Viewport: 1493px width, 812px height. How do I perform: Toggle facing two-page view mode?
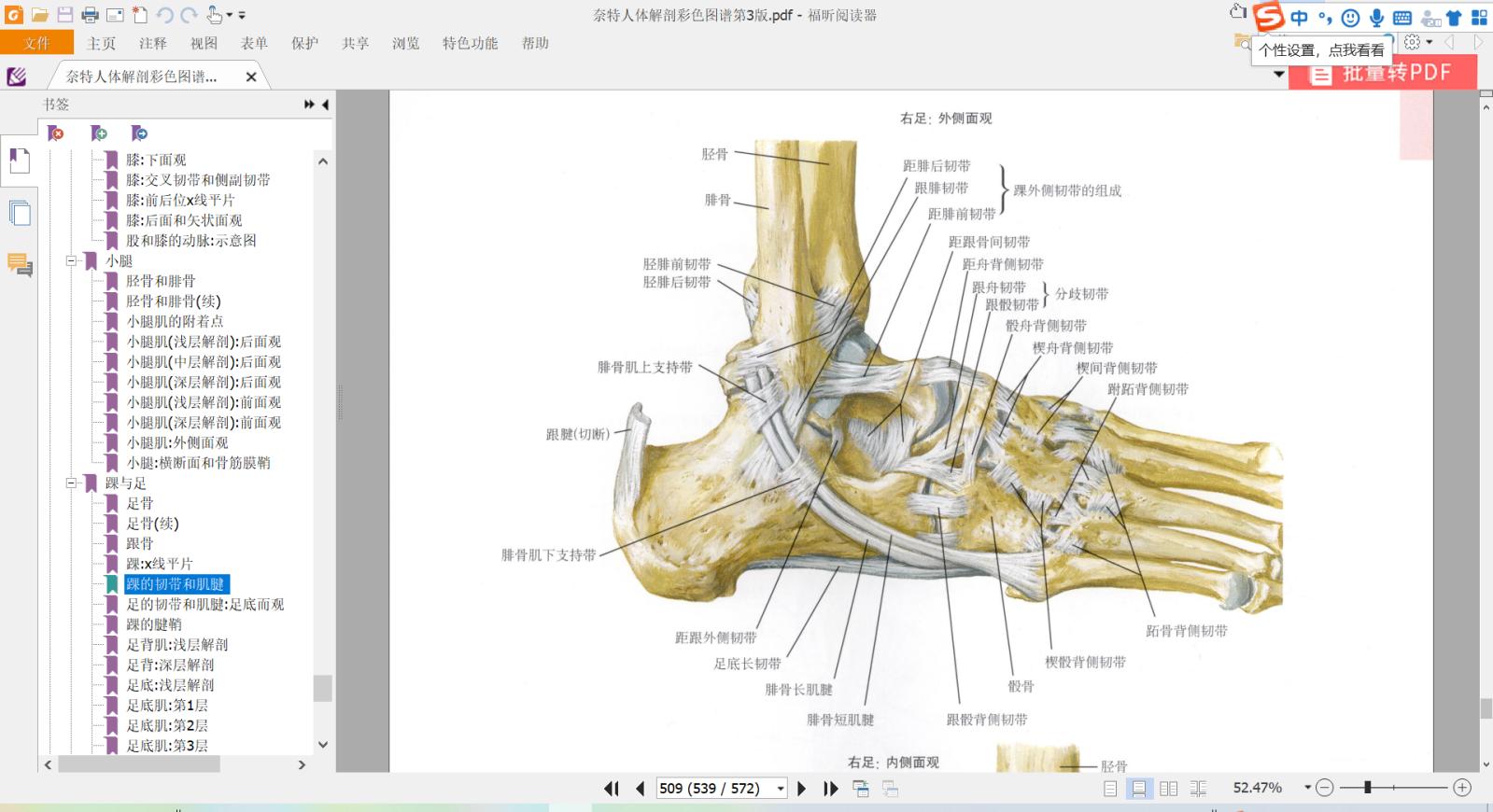(1168, 789)
